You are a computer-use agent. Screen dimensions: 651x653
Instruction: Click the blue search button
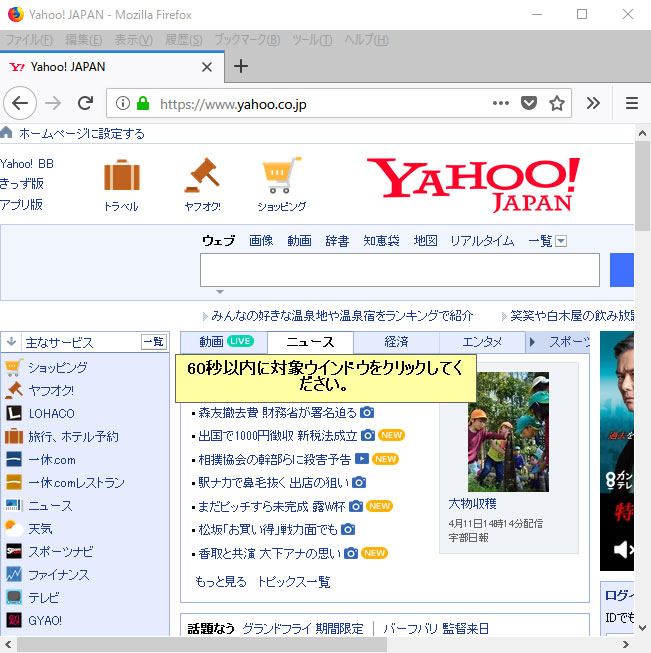(x=622, y=270)
